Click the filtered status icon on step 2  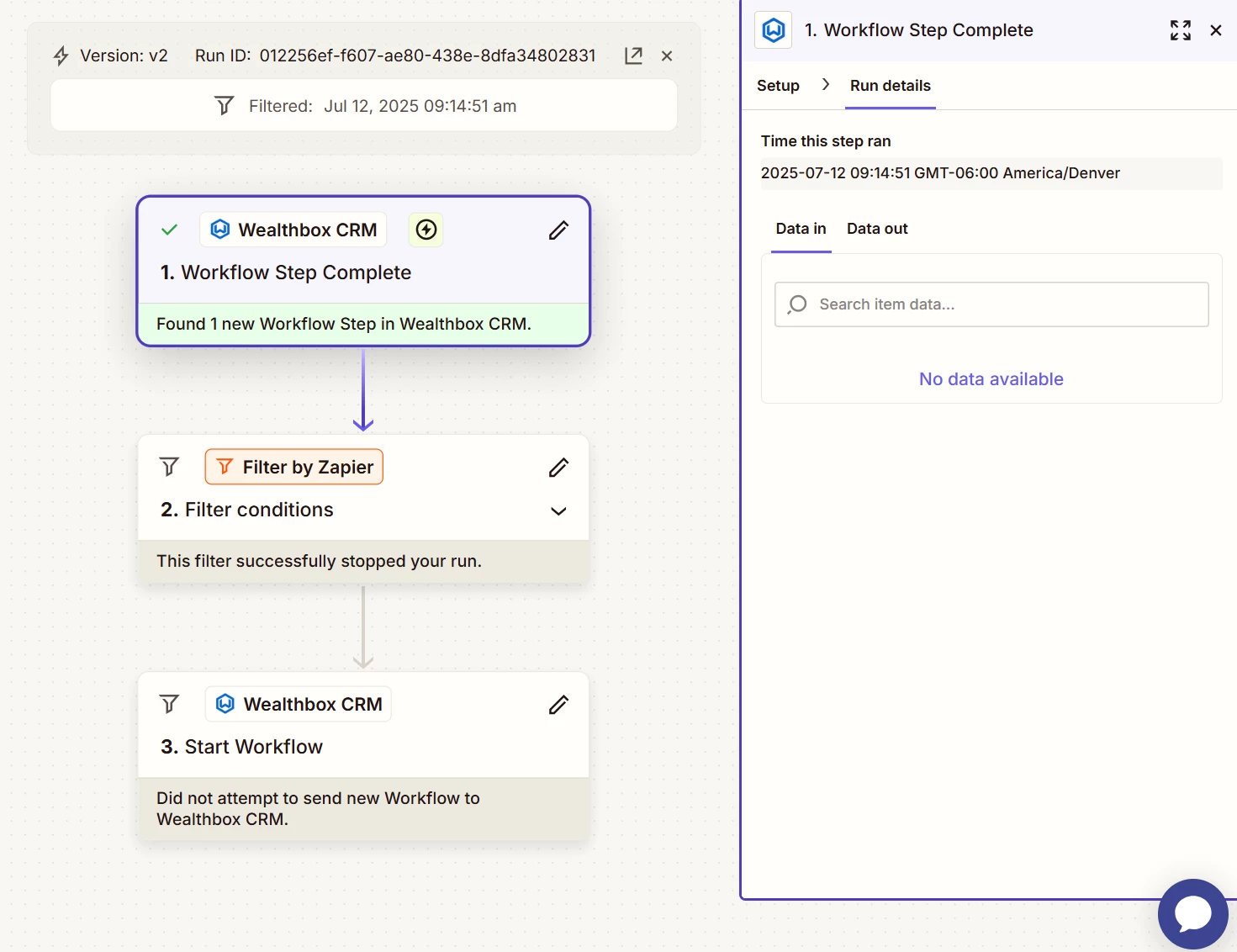[169, 467]
